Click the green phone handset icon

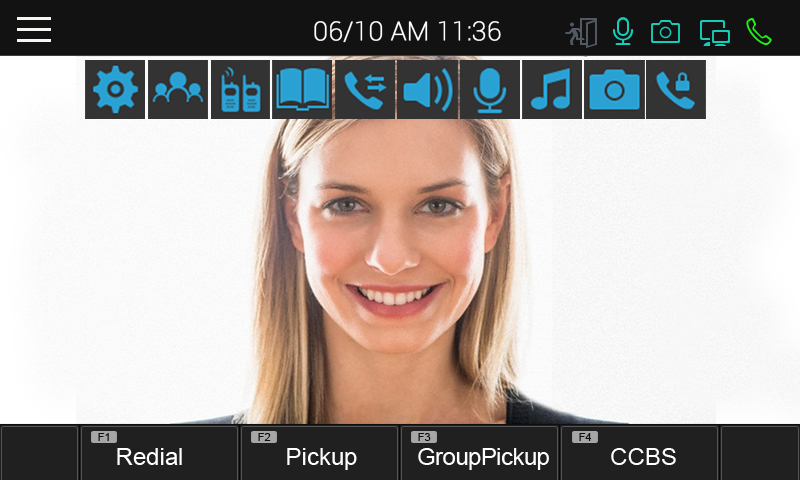click(x=759, y=32)
